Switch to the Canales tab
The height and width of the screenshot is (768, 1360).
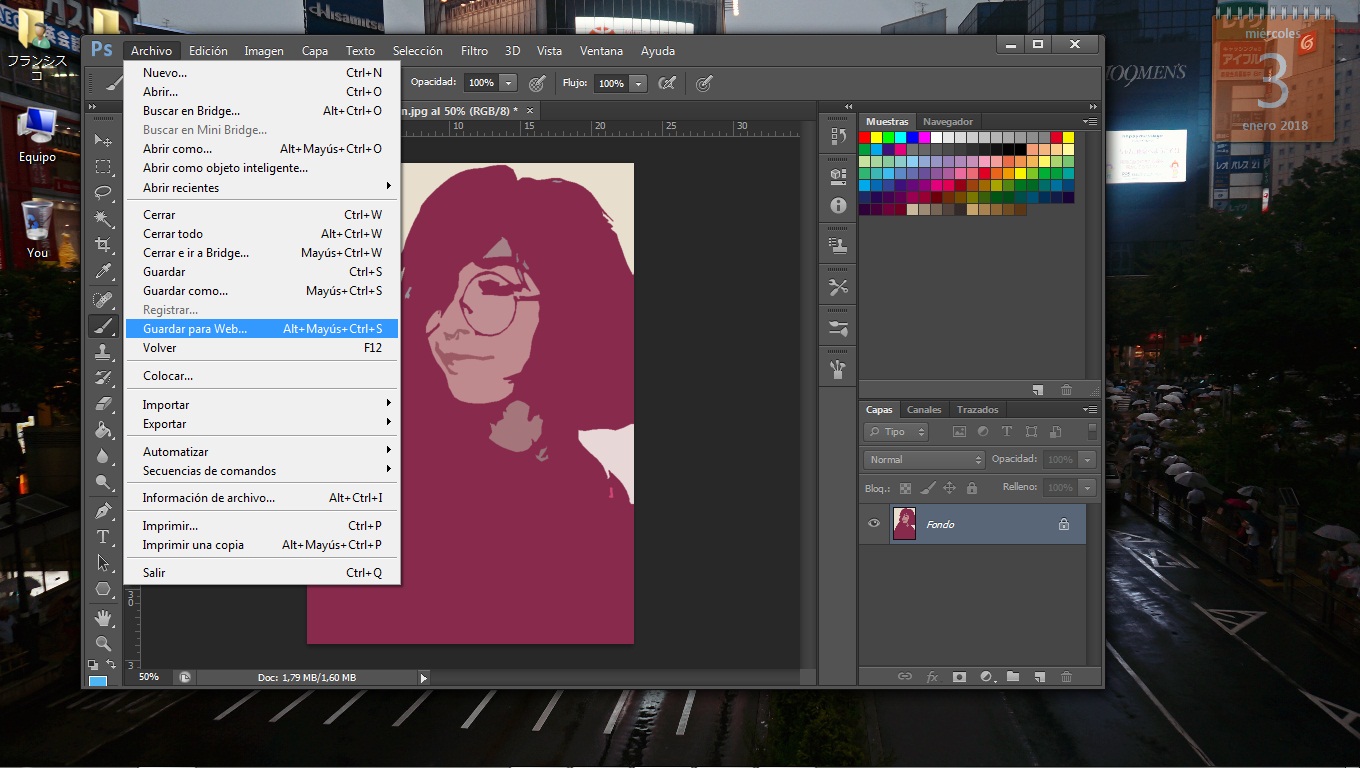924,409
